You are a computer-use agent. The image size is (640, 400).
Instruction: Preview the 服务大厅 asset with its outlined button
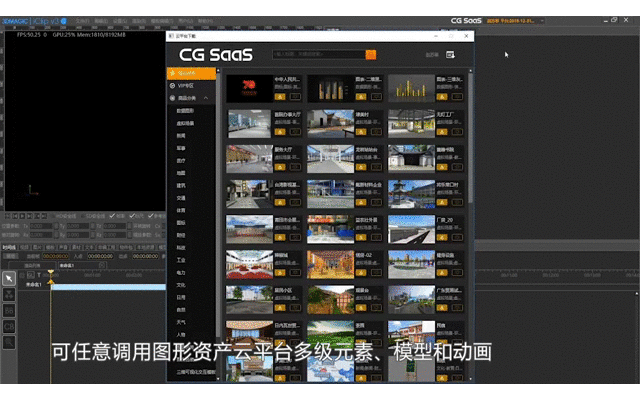point(295,167)
